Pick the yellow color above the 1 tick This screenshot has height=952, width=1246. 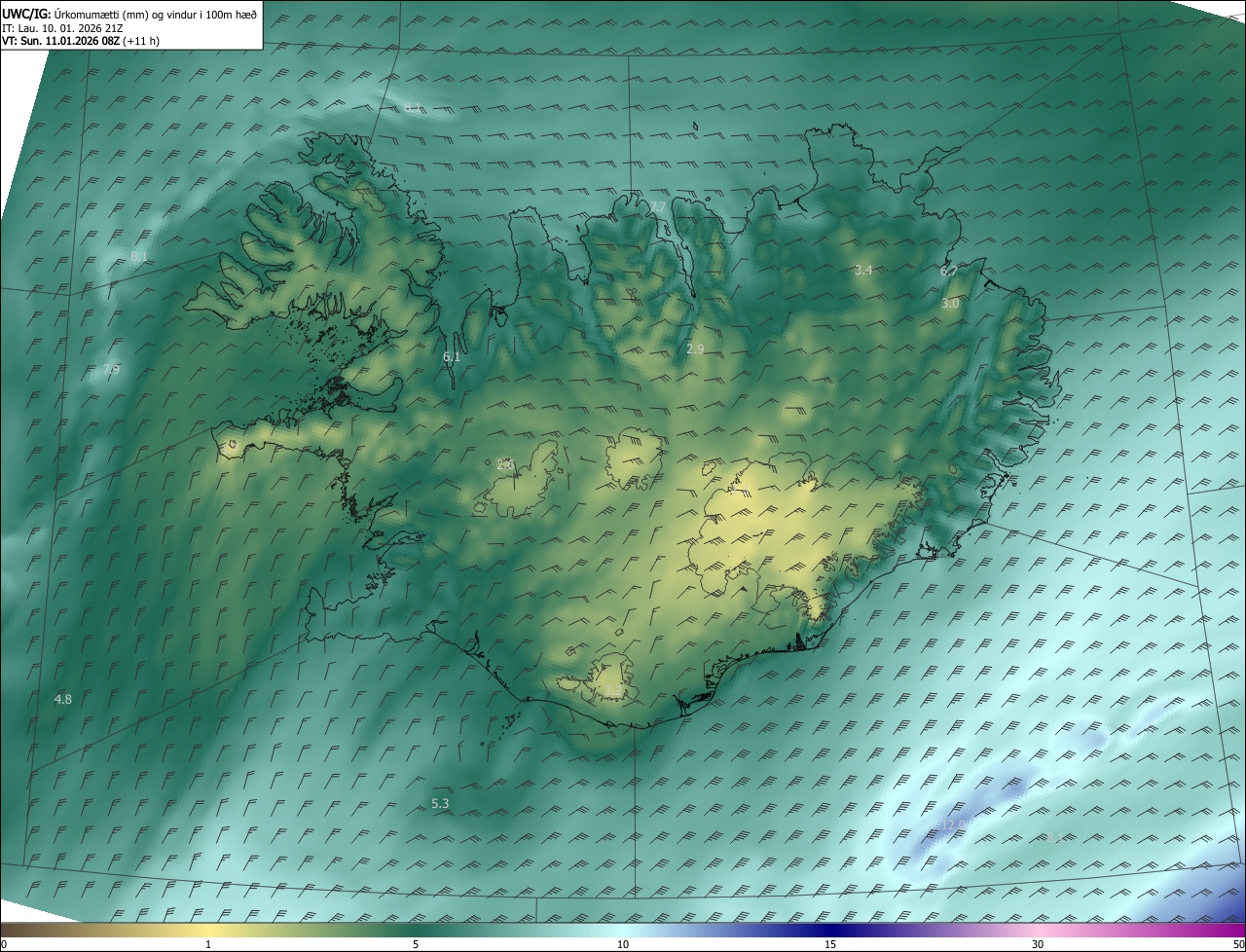click(x=208, y=930)
